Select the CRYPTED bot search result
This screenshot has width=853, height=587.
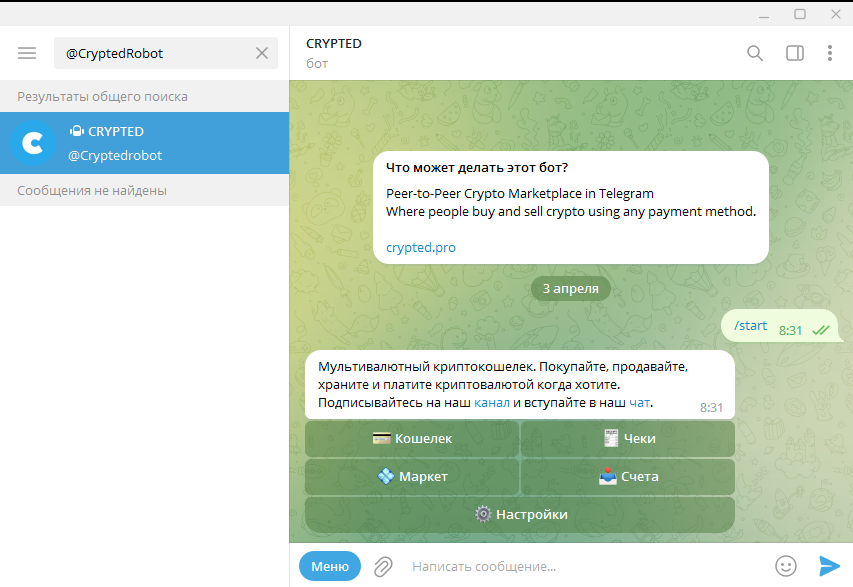[160, 143]
